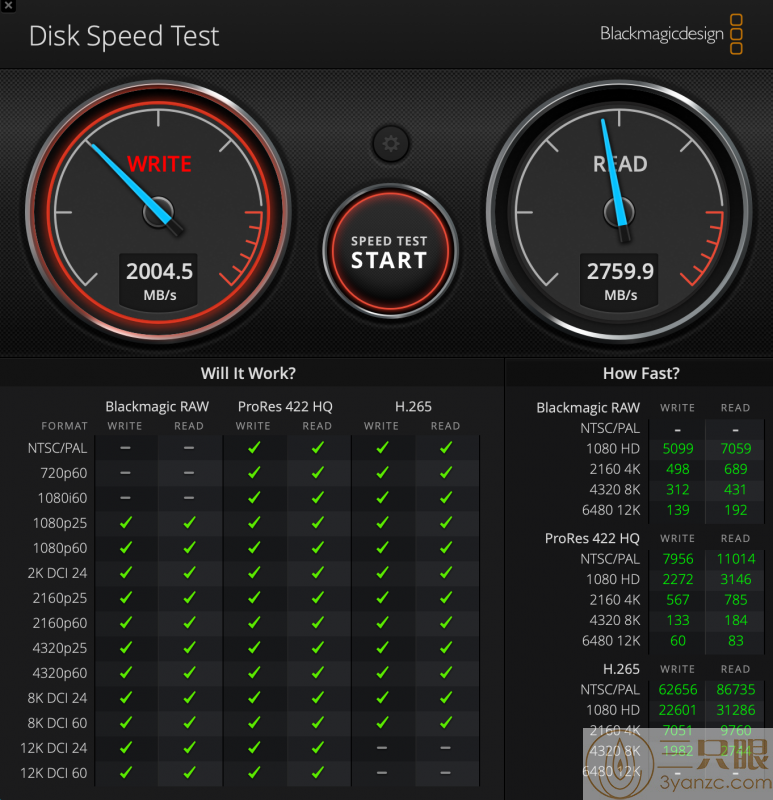The image size is (773, 800).
Task: Click the 1080p60 Blackmagic RAW read checkmark
Action: tap(189, 548)
